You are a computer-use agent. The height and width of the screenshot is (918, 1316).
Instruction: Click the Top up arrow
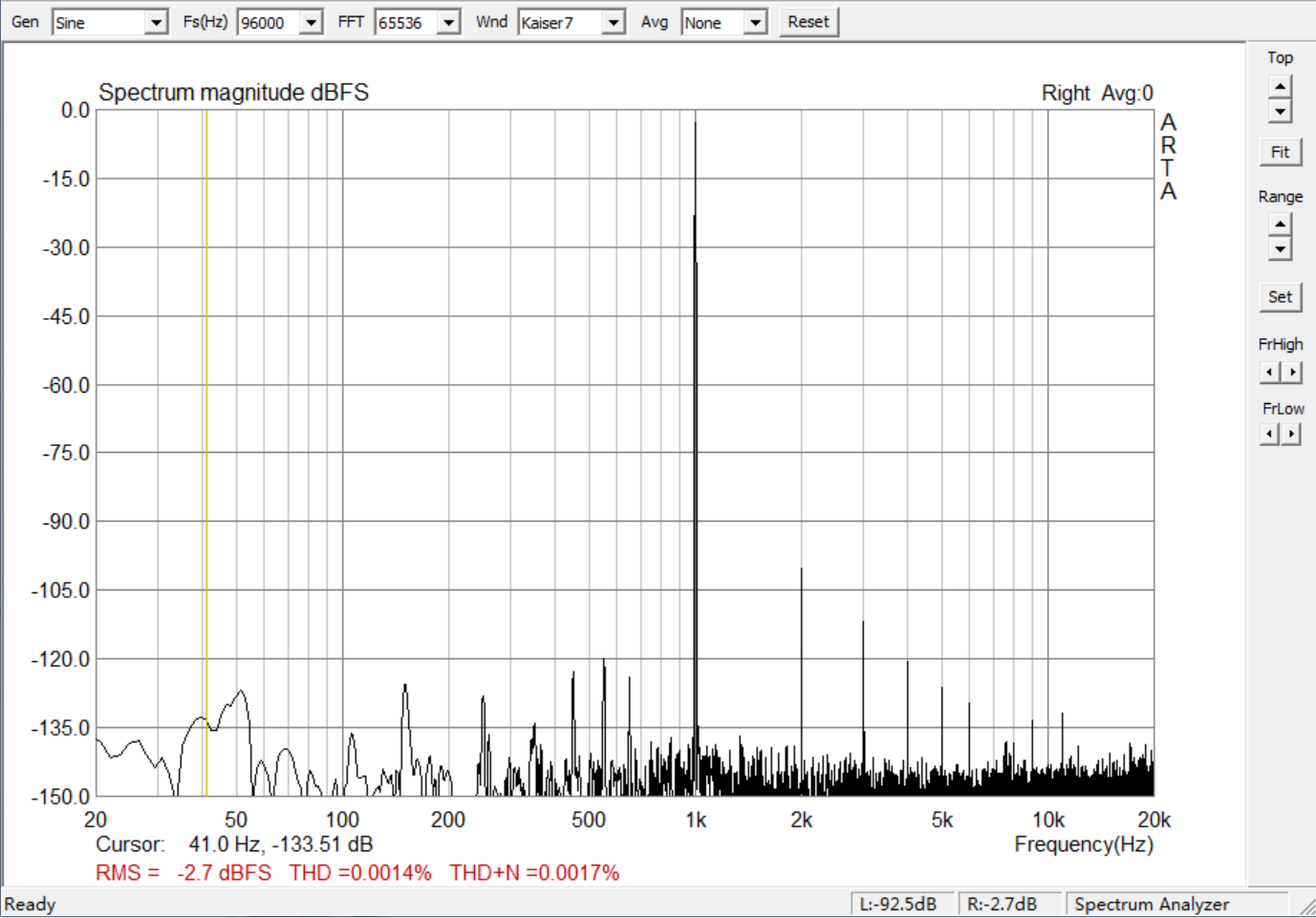pos(1280,87)
